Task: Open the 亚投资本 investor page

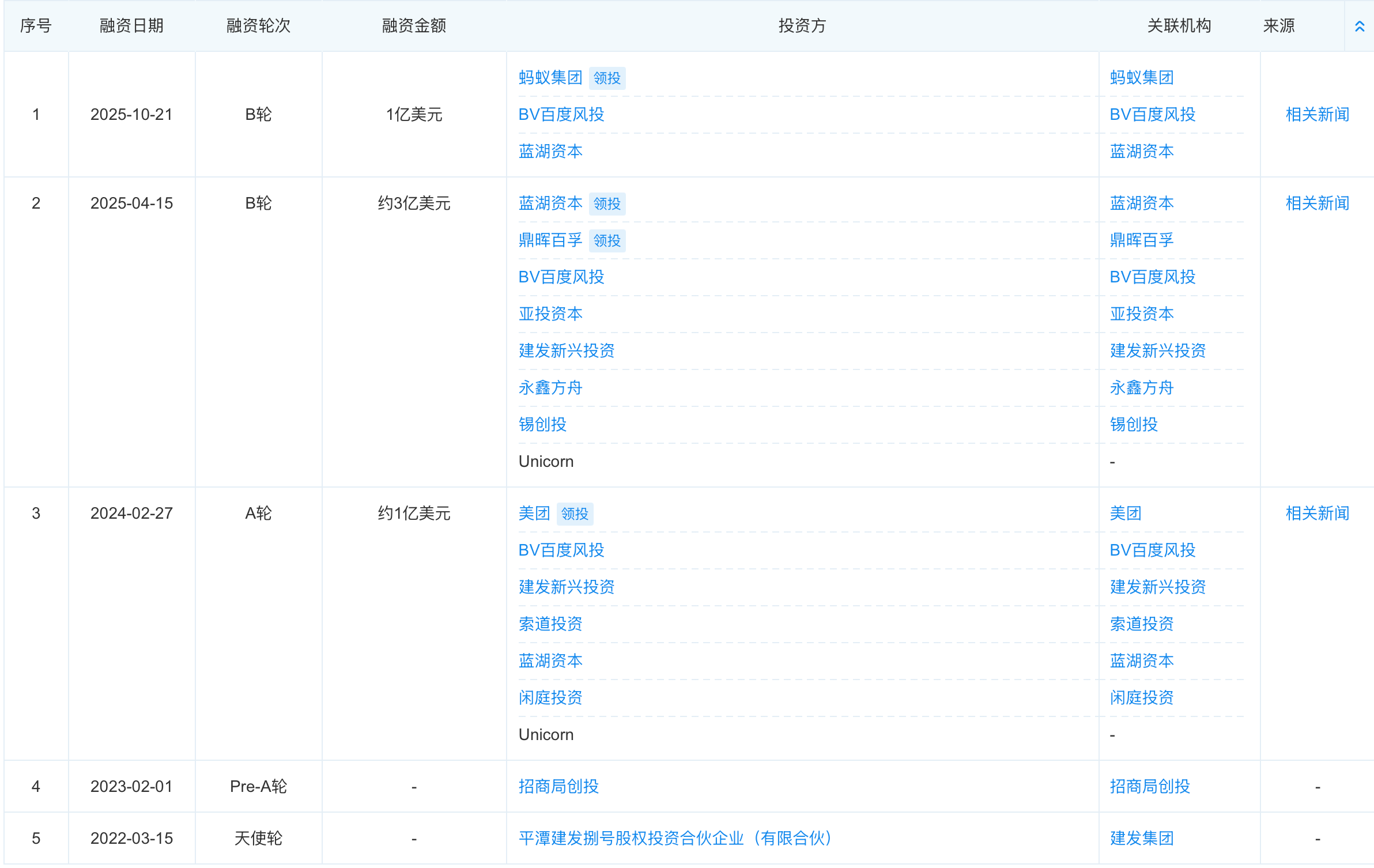Action: point(550,314)
